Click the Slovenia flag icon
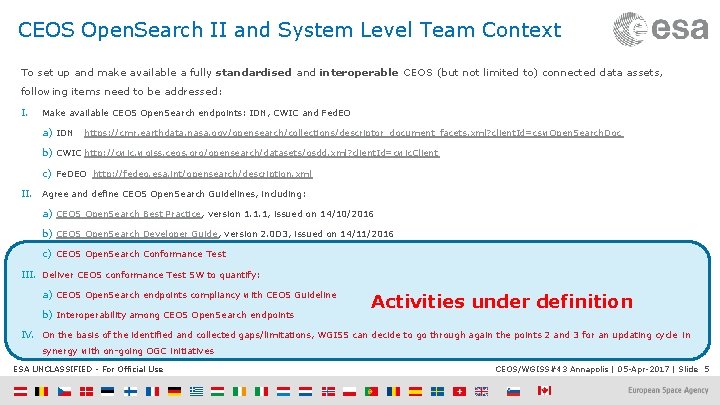The height and width of the screenshot is (405, 720). coord(513,391)
